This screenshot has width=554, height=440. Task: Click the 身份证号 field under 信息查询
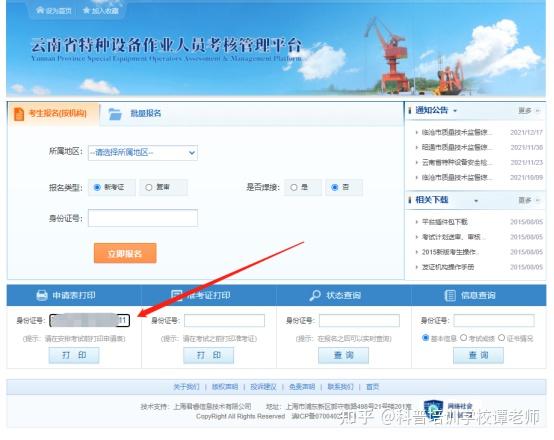[494, 321]
